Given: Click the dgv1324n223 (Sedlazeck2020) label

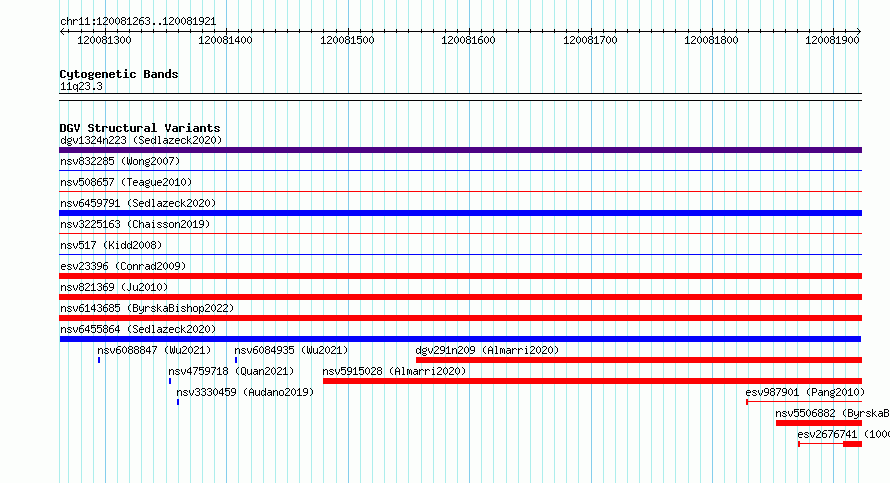Looking at the screenshot, I should point(141,140).
